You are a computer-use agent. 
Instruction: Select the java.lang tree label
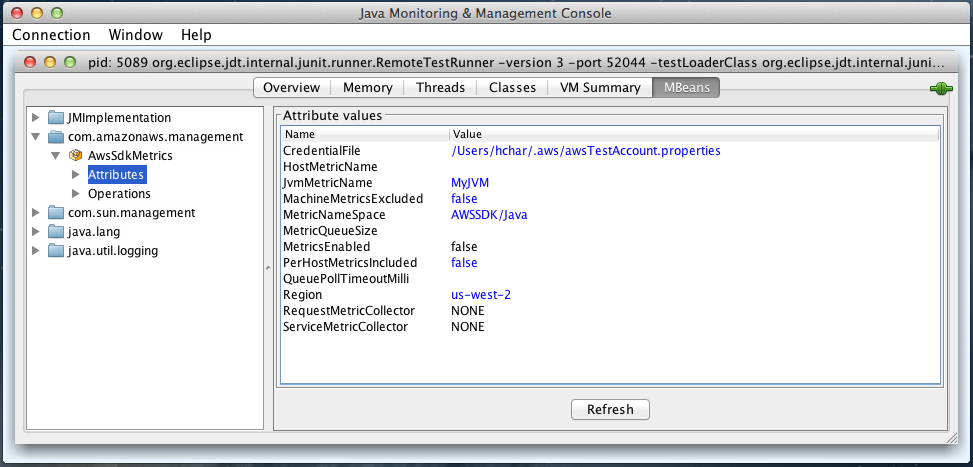pos(94,232)
